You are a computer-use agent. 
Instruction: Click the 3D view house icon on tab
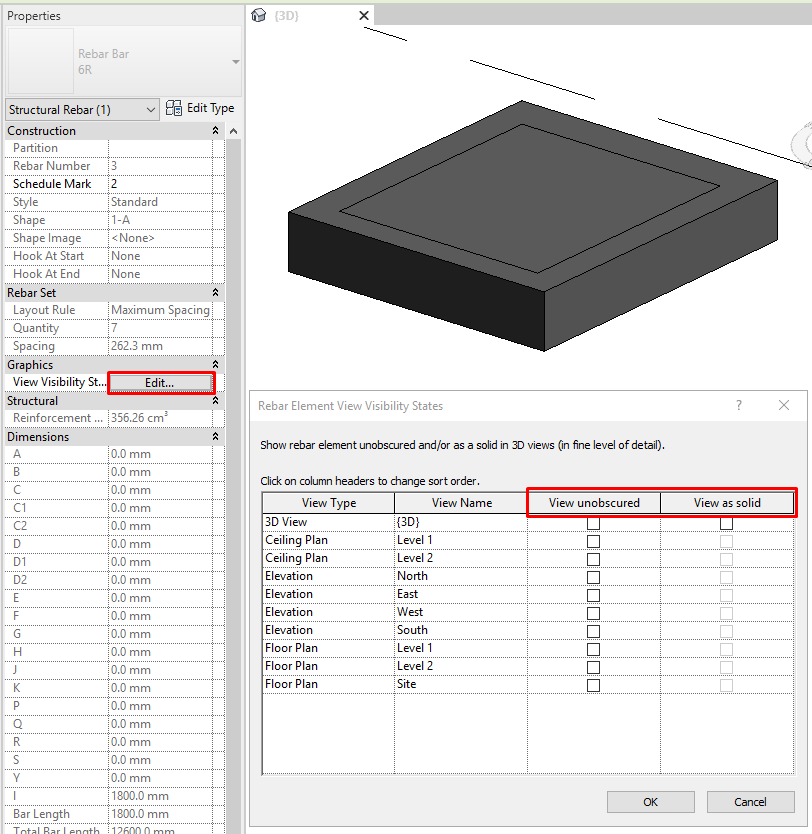(258, 15)
